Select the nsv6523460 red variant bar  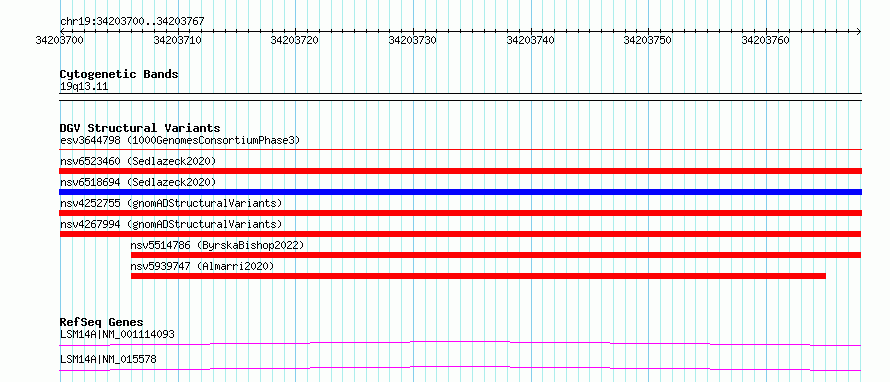(460, 171)
